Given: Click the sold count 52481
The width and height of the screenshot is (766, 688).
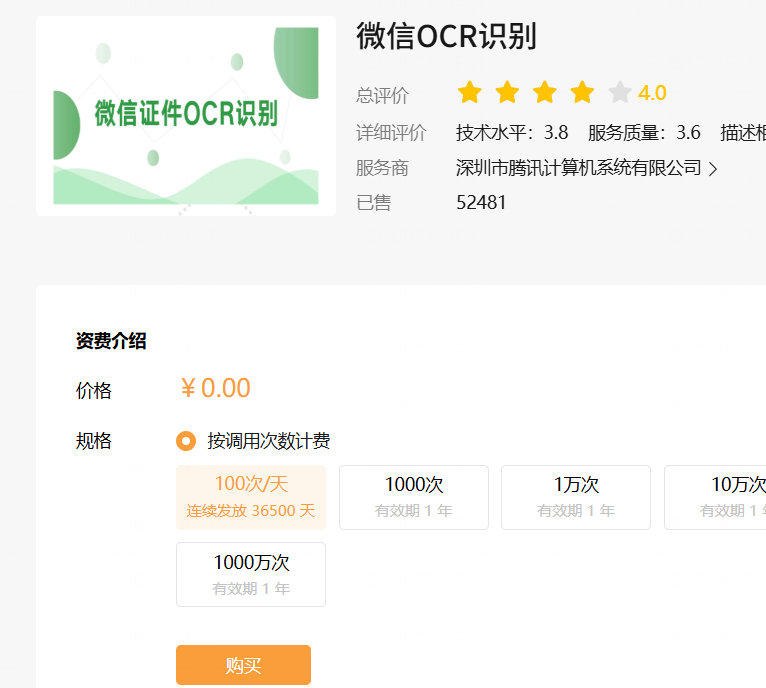Looking at the screenshot, I should coord(481,202).
